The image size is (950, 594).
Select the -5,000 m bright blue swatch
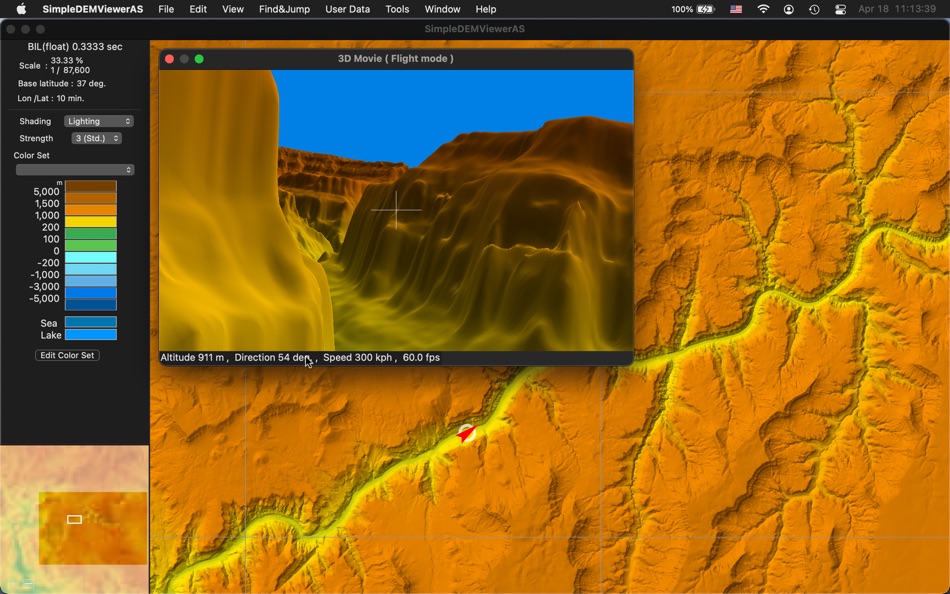pos(91,293)
